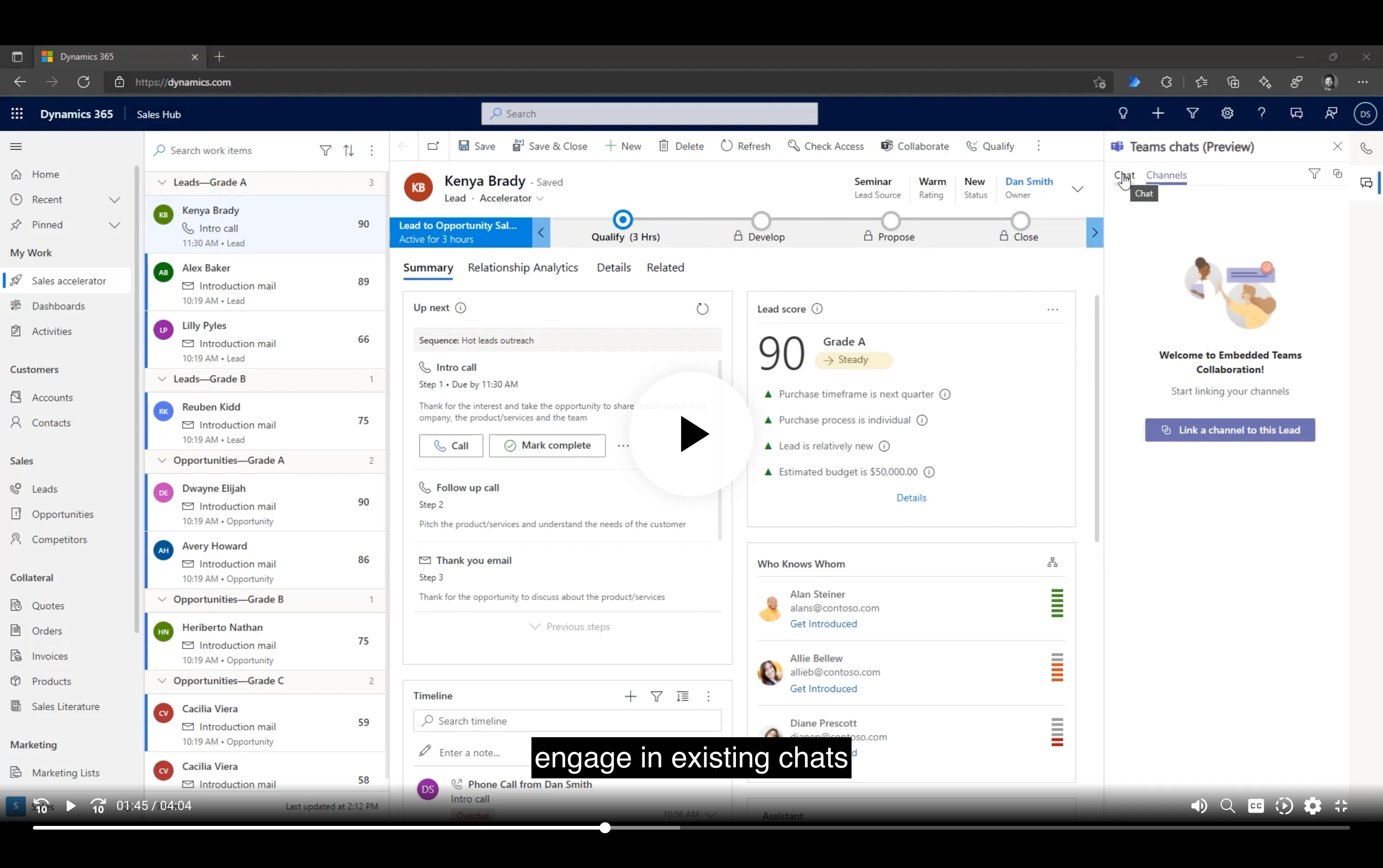Seek using the video progress bar handle
The image size is (1383, 868).
(x=605, y=828)
